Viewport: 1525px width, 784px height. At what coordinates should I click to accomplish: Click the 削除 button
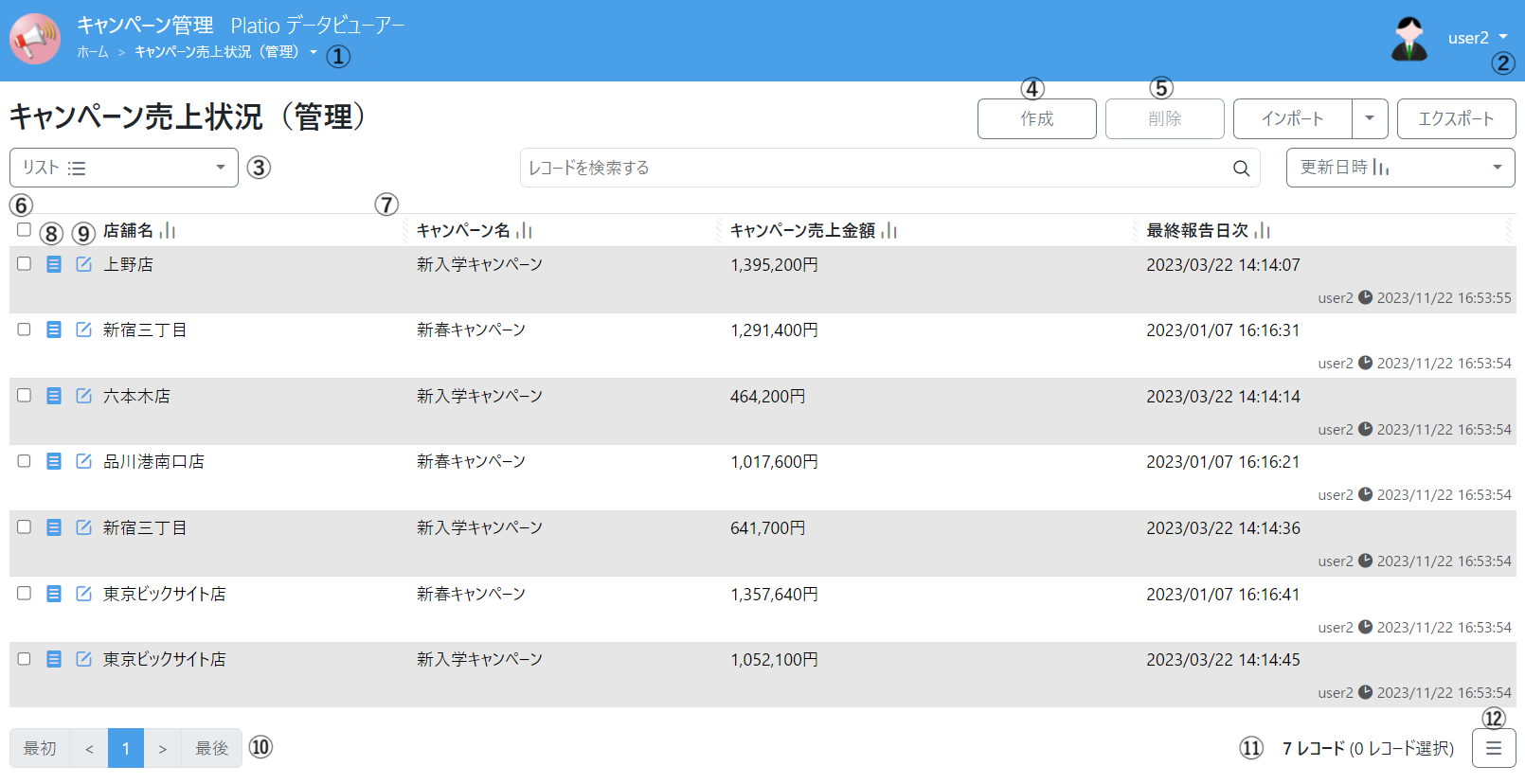tap(1165, 118)
